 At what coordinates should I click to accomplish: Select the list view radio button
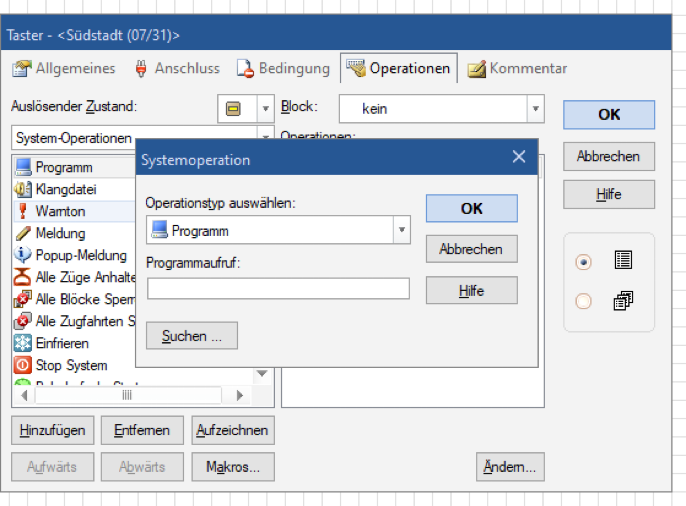pos(583,262)
